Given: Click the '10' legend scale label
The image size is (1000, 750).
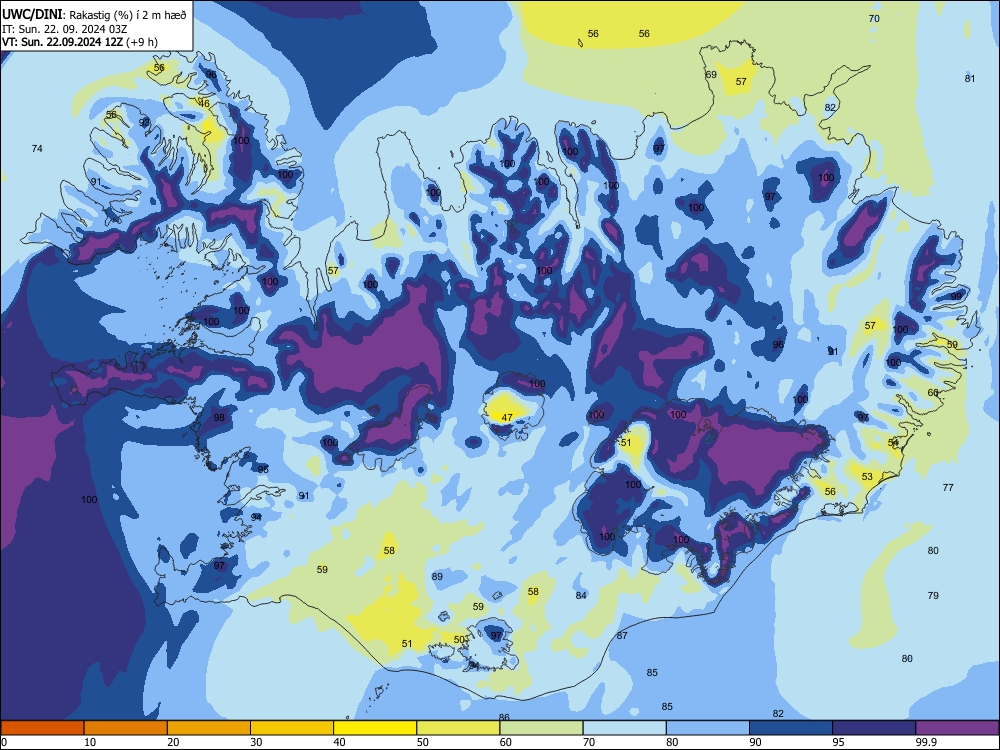Looking at the screenshot, I should 90,742.
